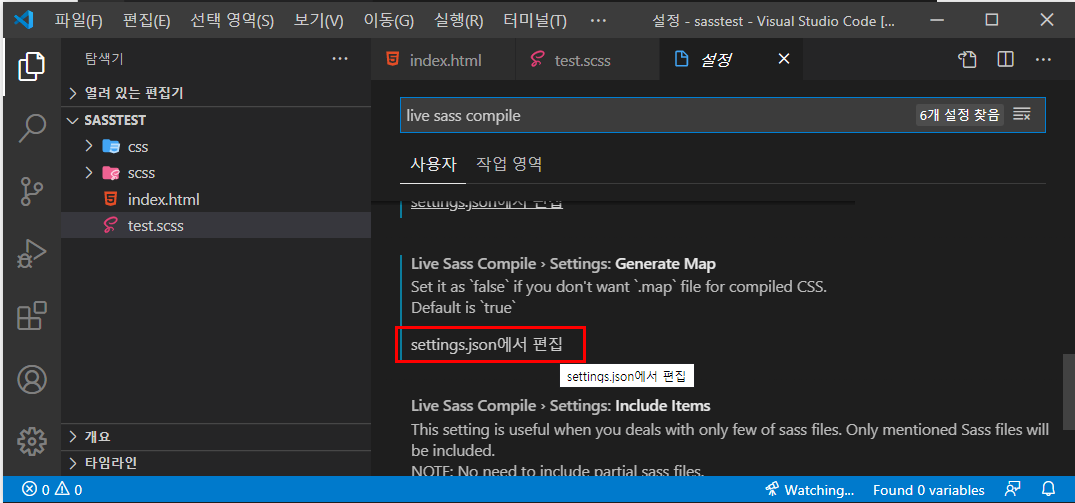This screenshot has width=1075, height=503.
Task: Close the 설정 tab
Action: [x=784, y=60]
